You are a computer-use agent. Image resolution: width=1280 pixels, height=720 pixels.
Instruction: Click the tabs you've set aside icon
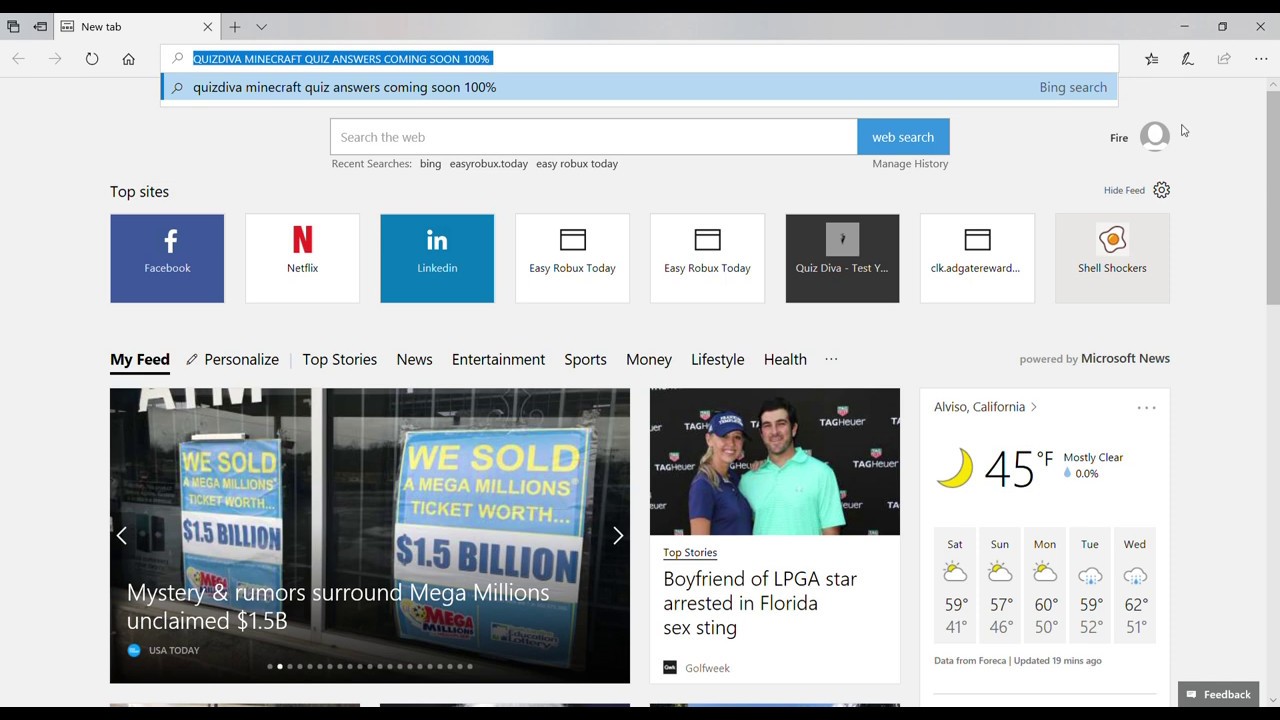coord(13,27)
